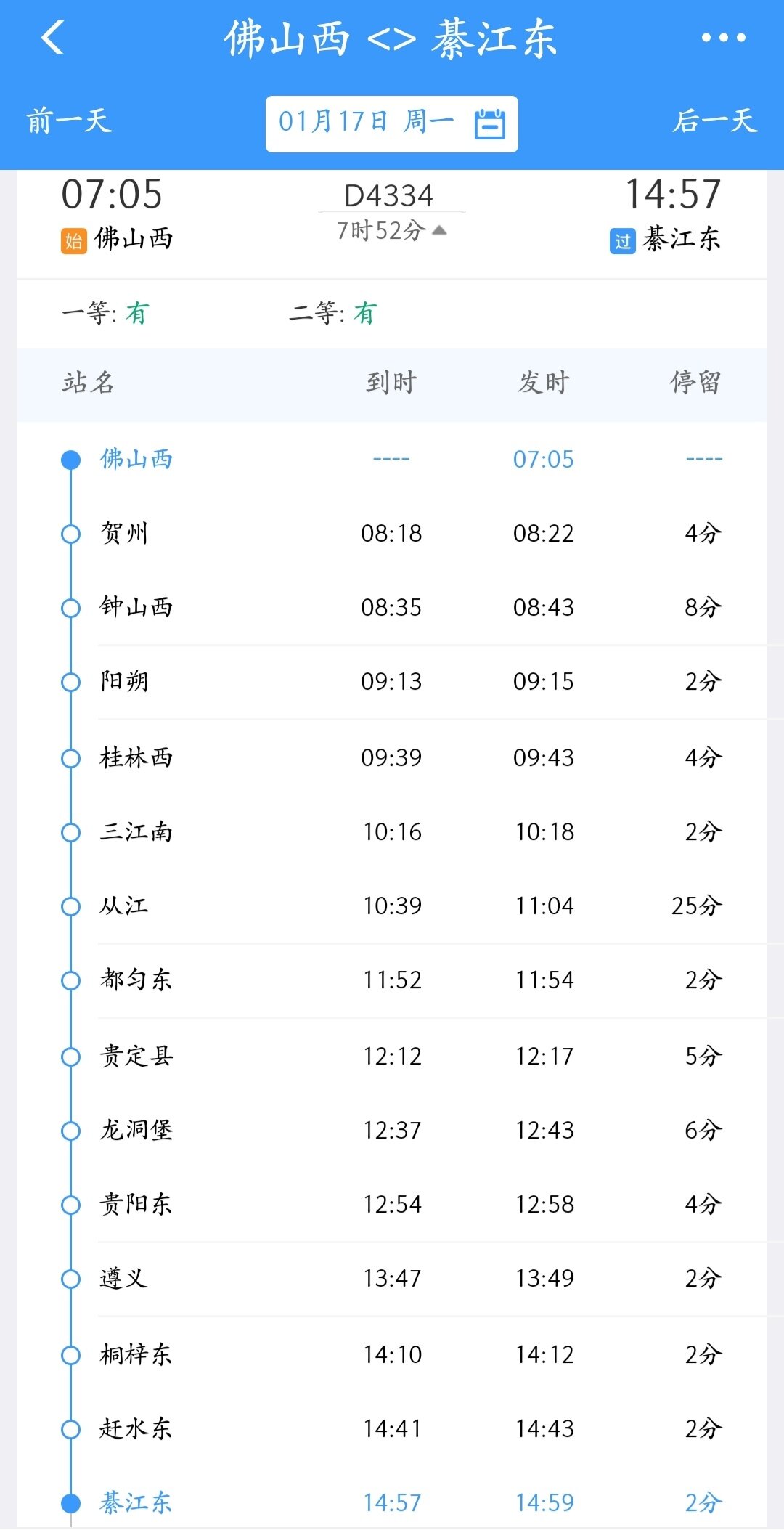Select the 二等 seat availability

(x=332, y=314)
